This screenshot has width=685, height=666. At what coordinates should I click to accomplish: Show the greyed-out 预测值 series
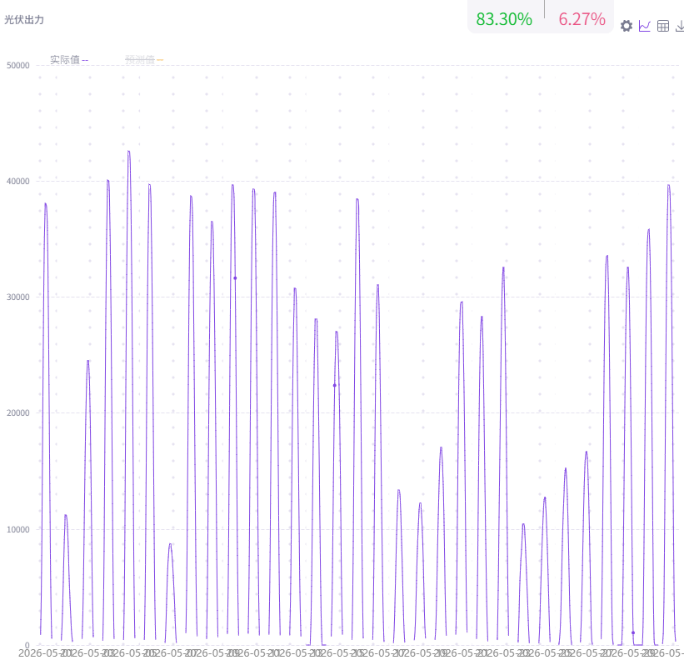[x=140, y=60]
